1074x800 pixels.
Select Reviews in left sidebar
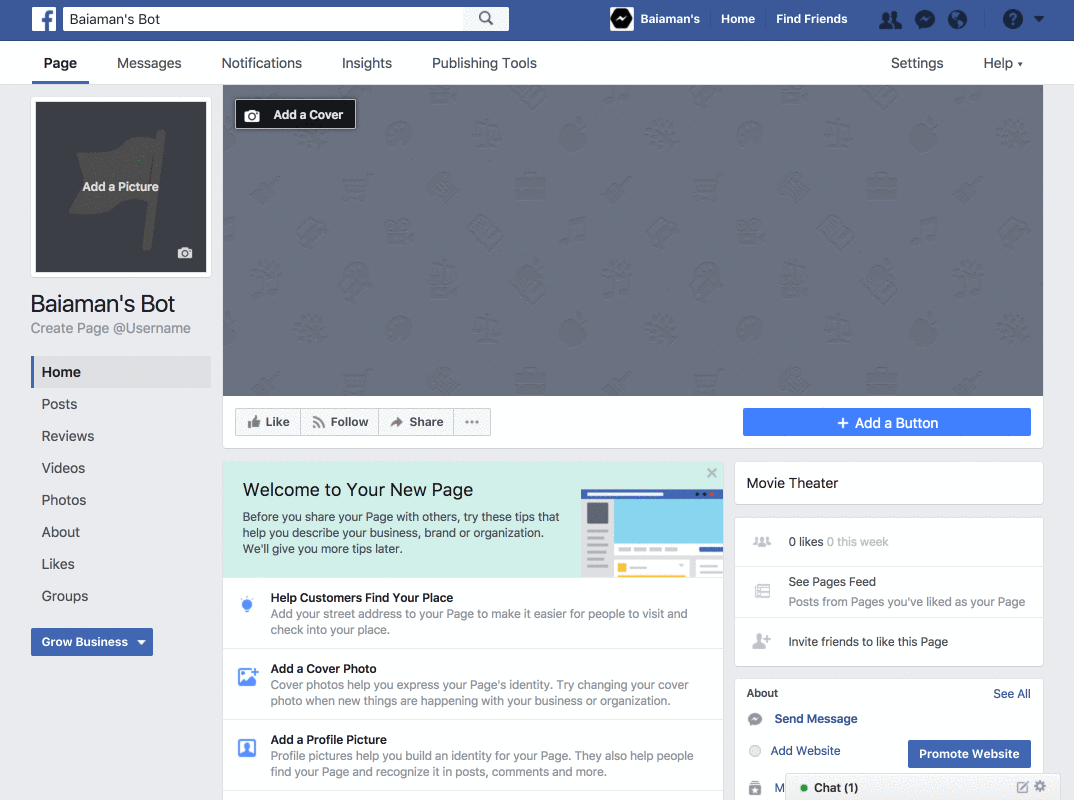click(68, 436)
